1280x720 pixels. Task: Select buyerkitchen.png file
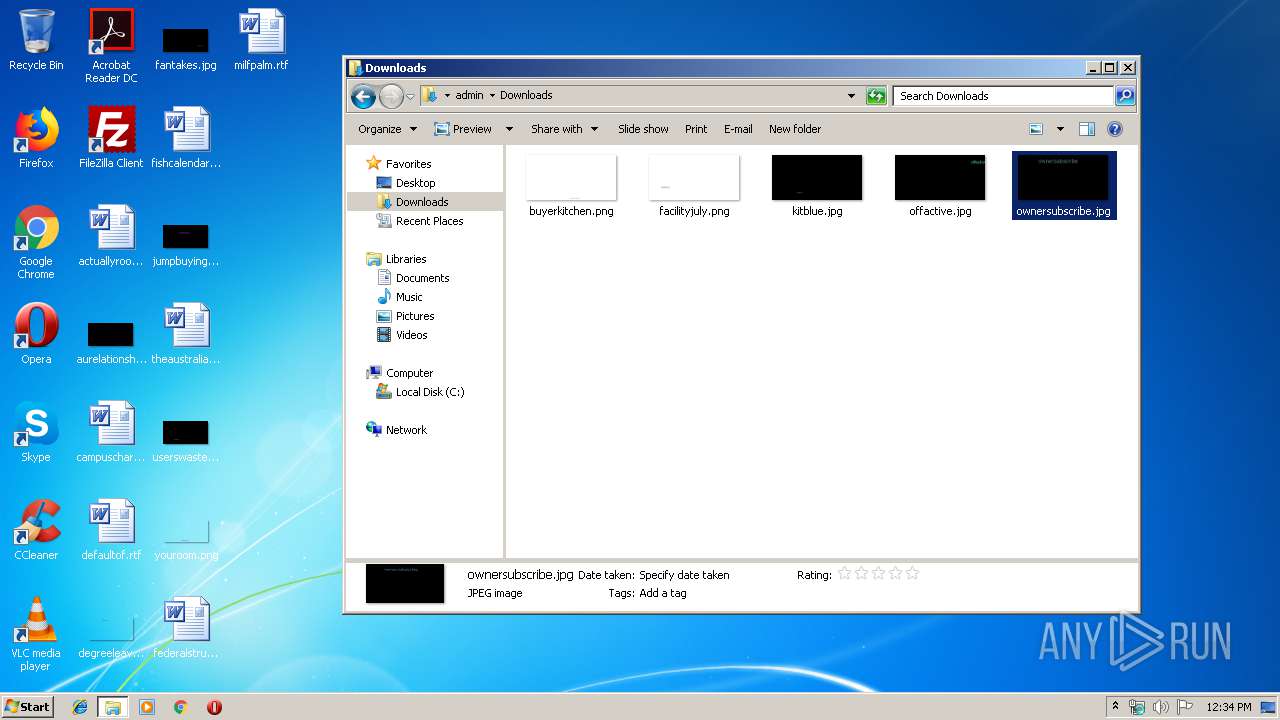[x=571, y=186]
